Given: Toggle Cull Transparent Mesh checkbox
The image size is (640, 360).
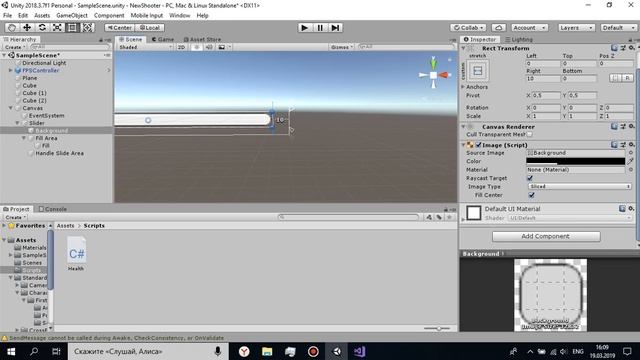Looking at the screenshot, I should pyautogui.click(x=530, y=134).
